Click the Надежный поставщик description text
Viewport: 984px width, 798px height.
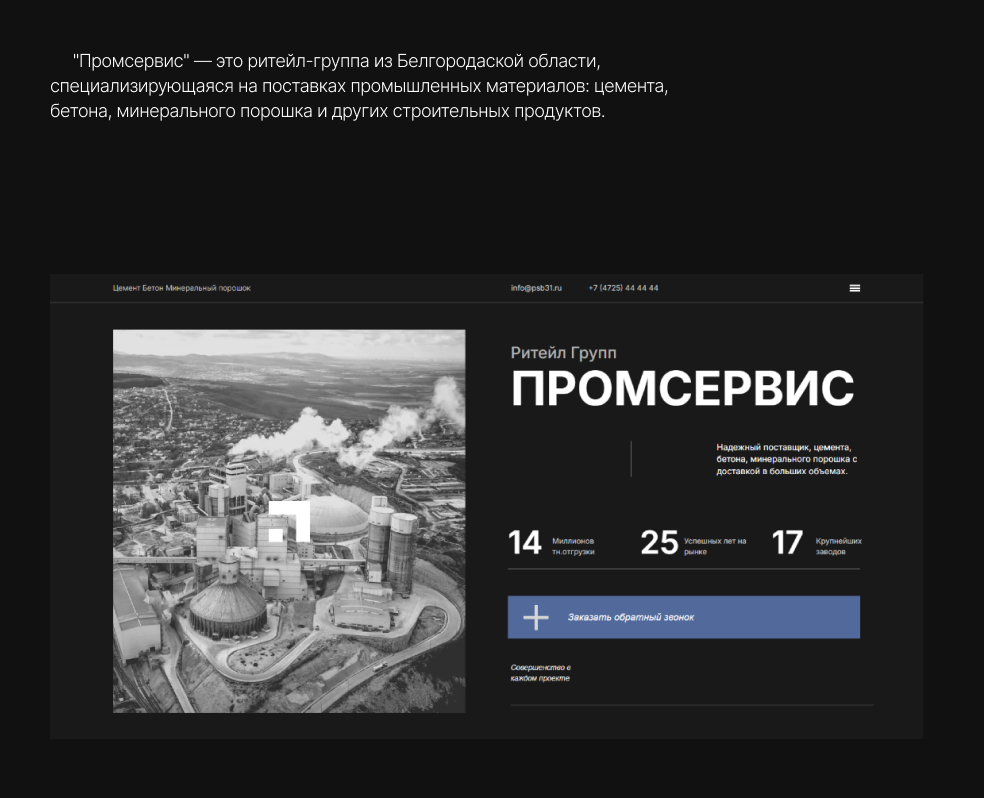coord(787,459)
